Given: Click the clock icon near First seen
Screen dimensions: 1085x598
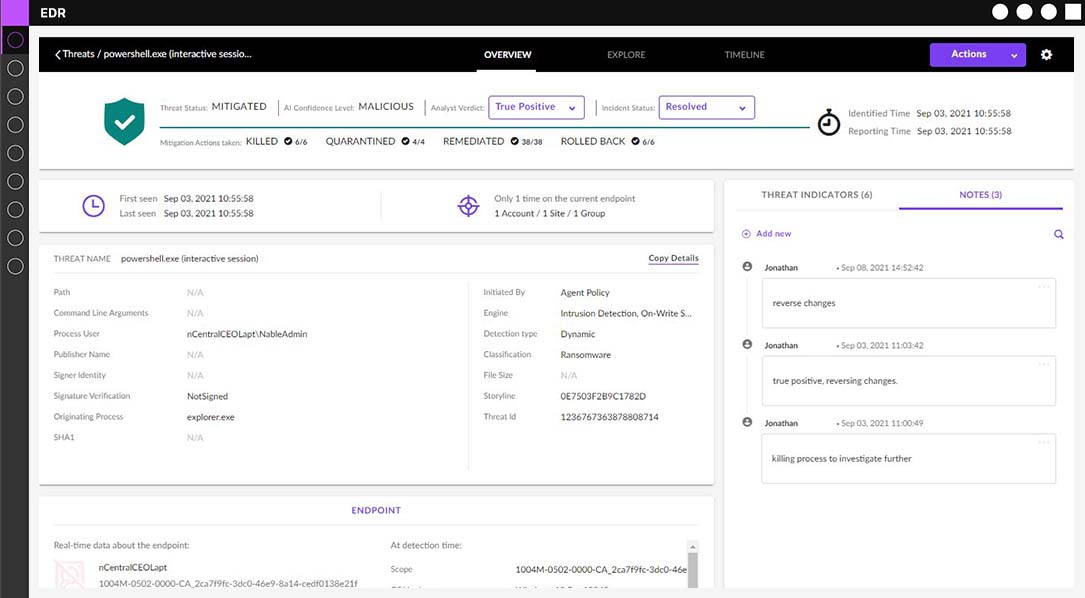Looking at the screenshot, I should click(93, 206).
